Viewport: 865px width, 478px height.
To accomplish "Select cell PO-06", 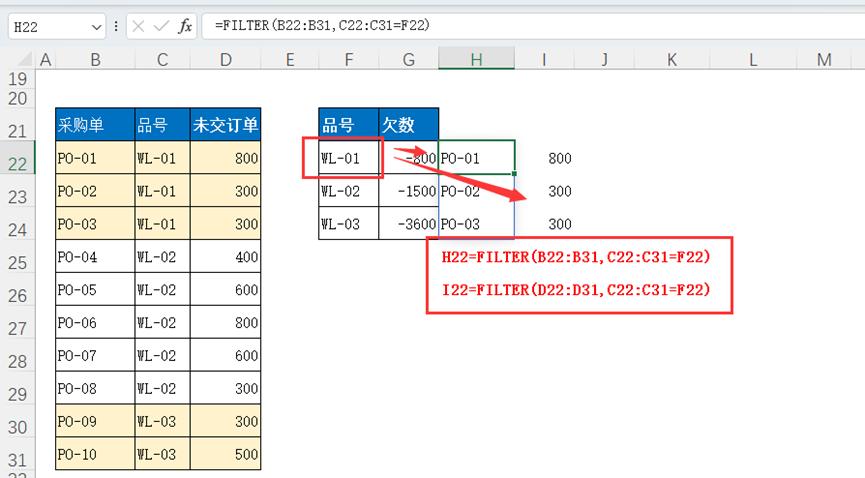I will click(x=95, y=322).
